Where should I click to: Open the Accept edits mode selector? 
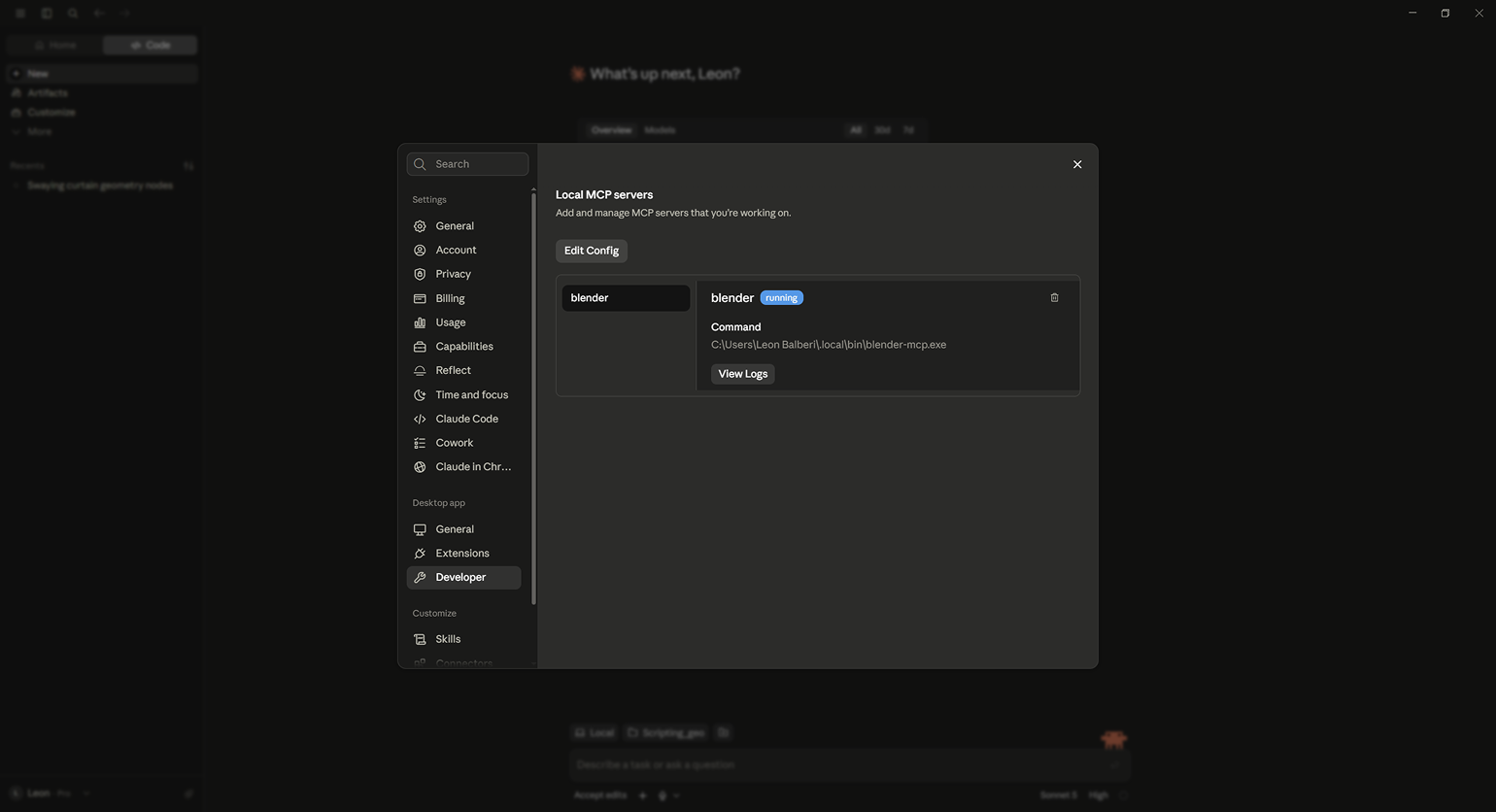pyautogui.click(x=600, y=795)
